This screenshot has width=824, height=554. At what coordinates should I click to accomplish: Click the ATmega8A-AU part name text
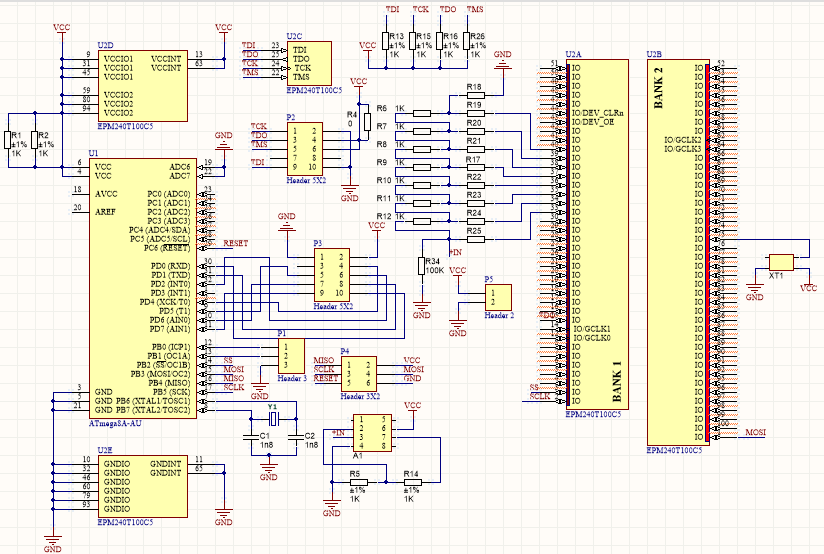click(115, 423)
